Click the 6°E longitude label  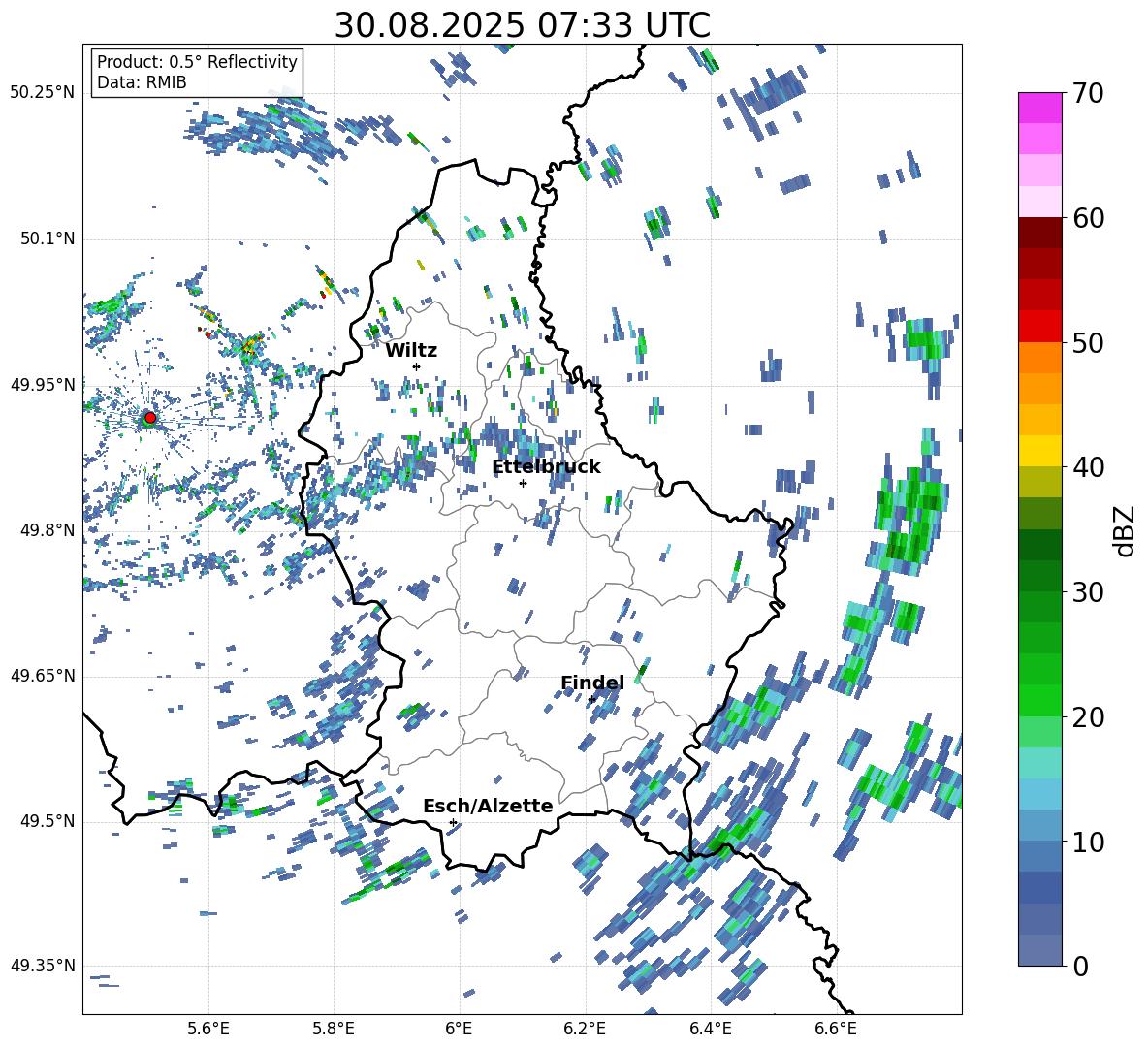pyautogui.click(x=459, y=1029)
